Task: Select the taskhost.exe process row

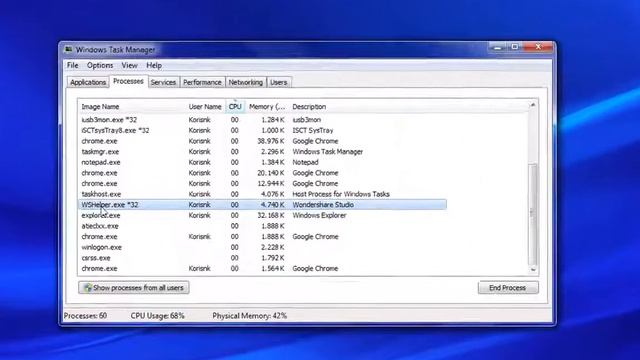Action: pyautogui.click(x=262, y=194)
